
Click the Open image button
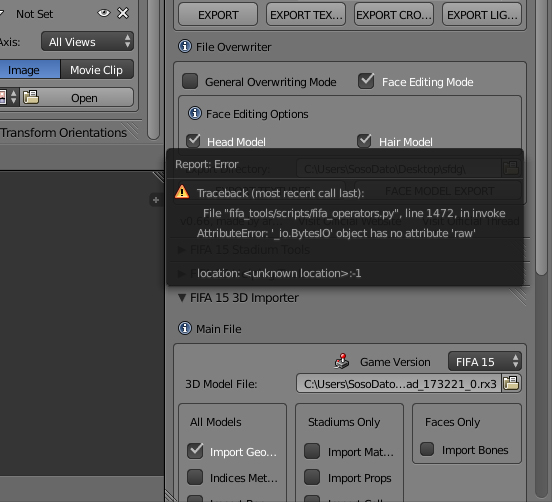[x=77, y=97]
